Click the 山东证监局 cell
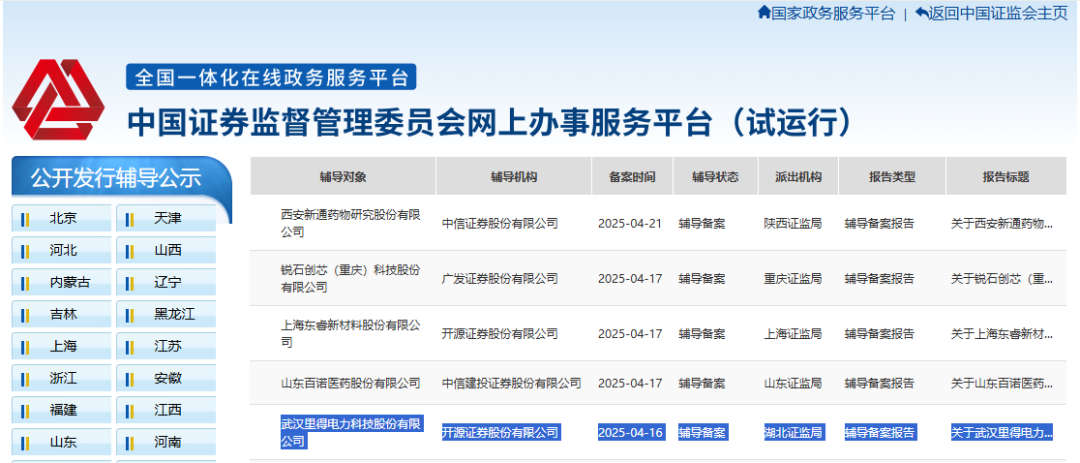Viewport: 1080px width, 463px height. click(x=793, y=383)
